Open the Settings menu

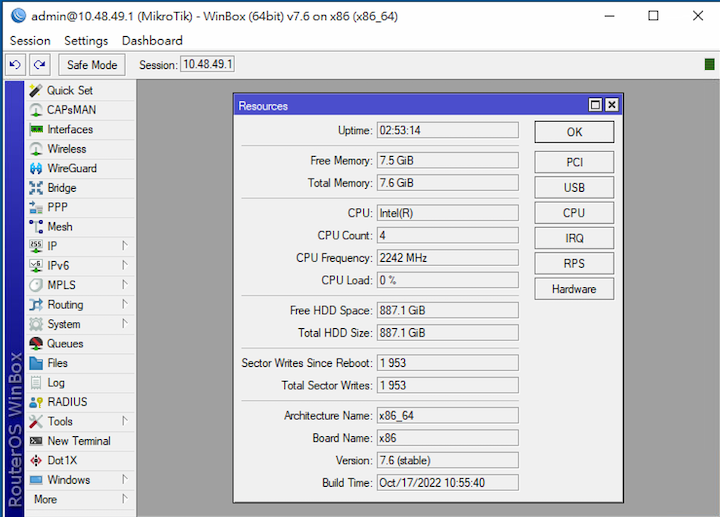(x=86, y=41)
